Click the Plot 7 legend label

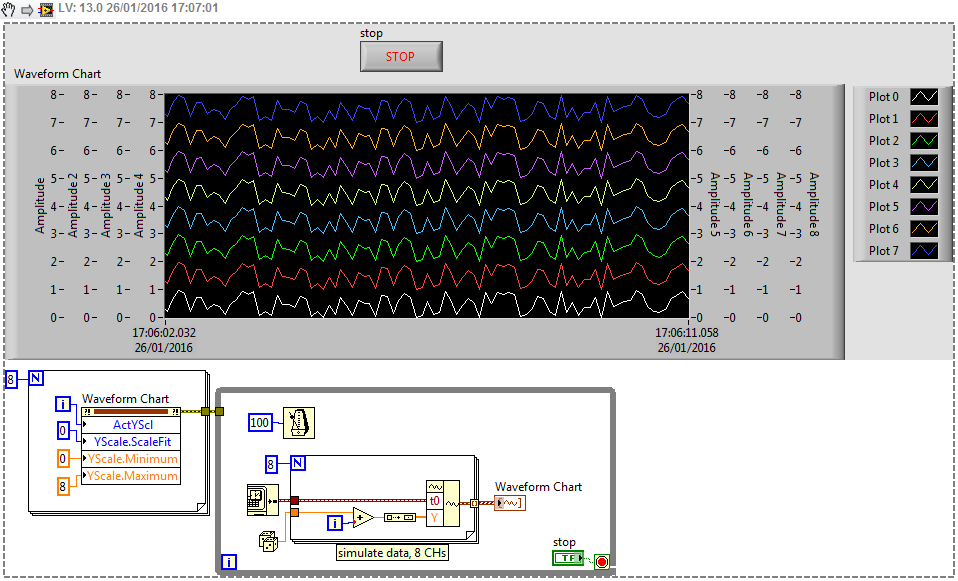click(883, 250)
